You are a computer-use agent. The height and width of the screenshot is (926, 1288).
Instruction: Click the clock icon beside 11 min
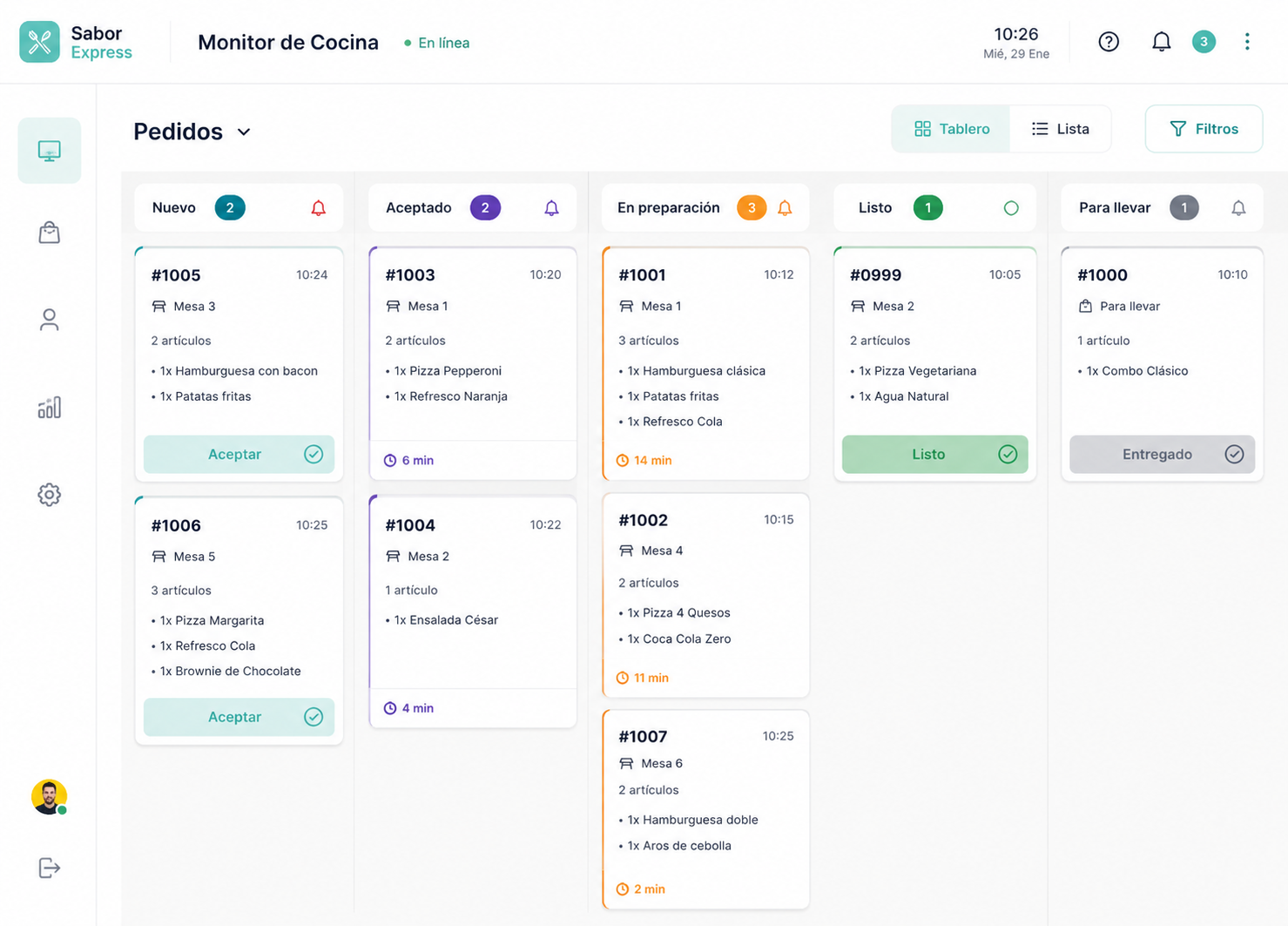(622, 678)
